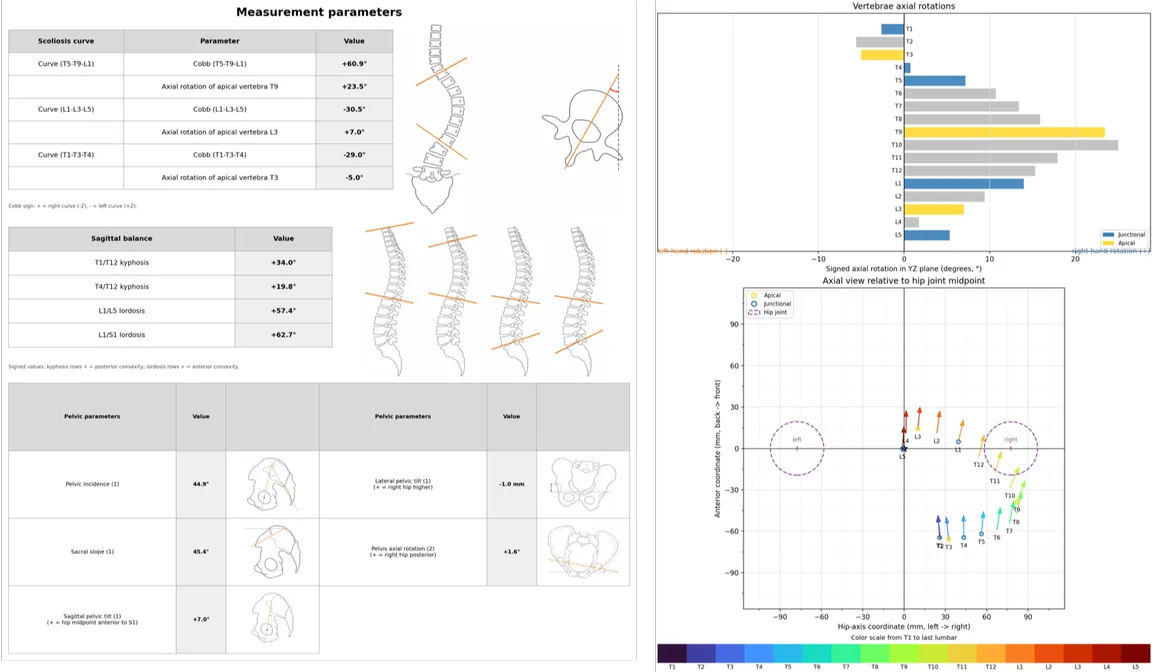Viewport: 1152px width, 672px height.
Task: Click the L1 swatch in the color scale
Action: (x=1020, y=654)
